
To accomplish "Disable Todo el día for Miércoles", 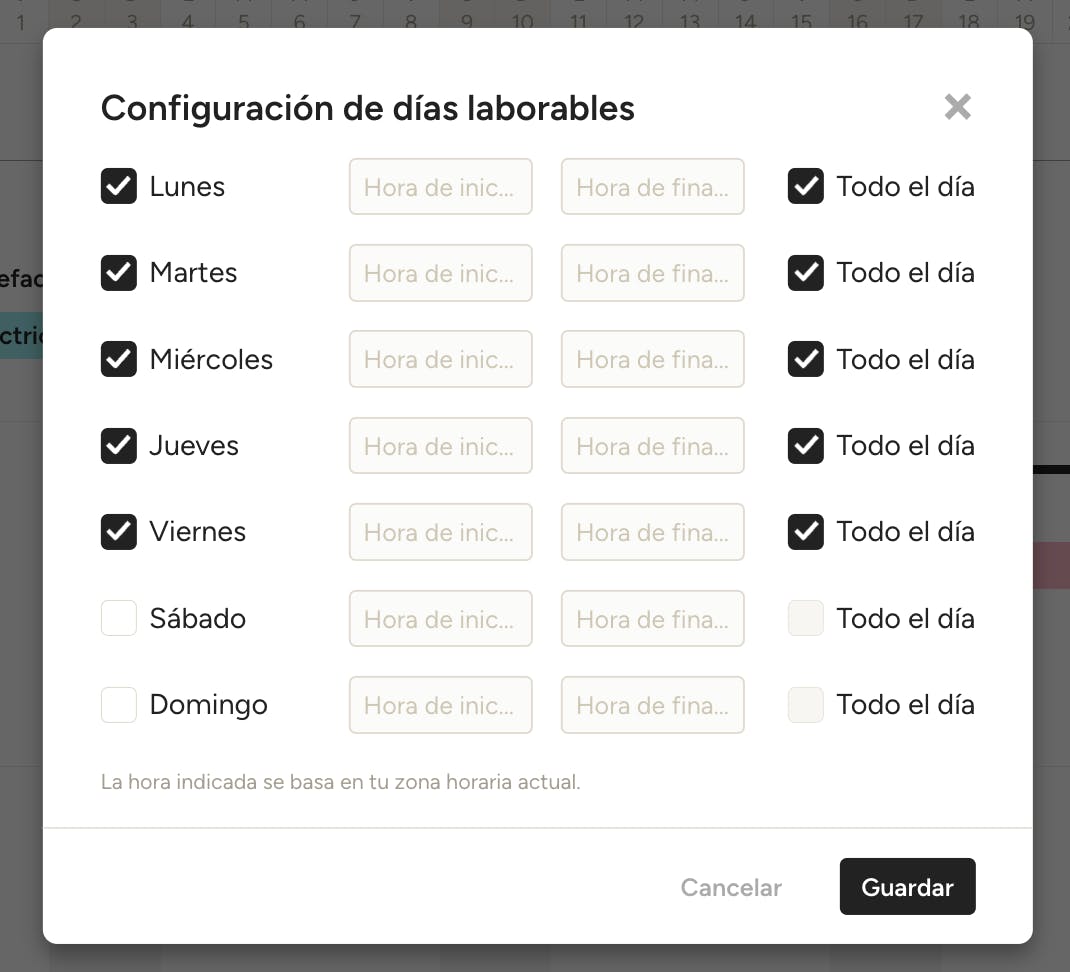I will 806,359.
